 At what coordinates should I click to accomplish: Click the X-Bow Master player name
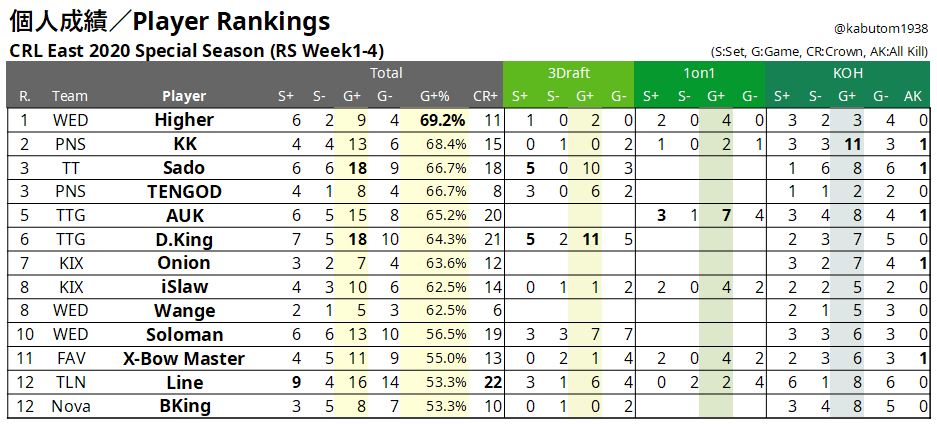[184, 358]
